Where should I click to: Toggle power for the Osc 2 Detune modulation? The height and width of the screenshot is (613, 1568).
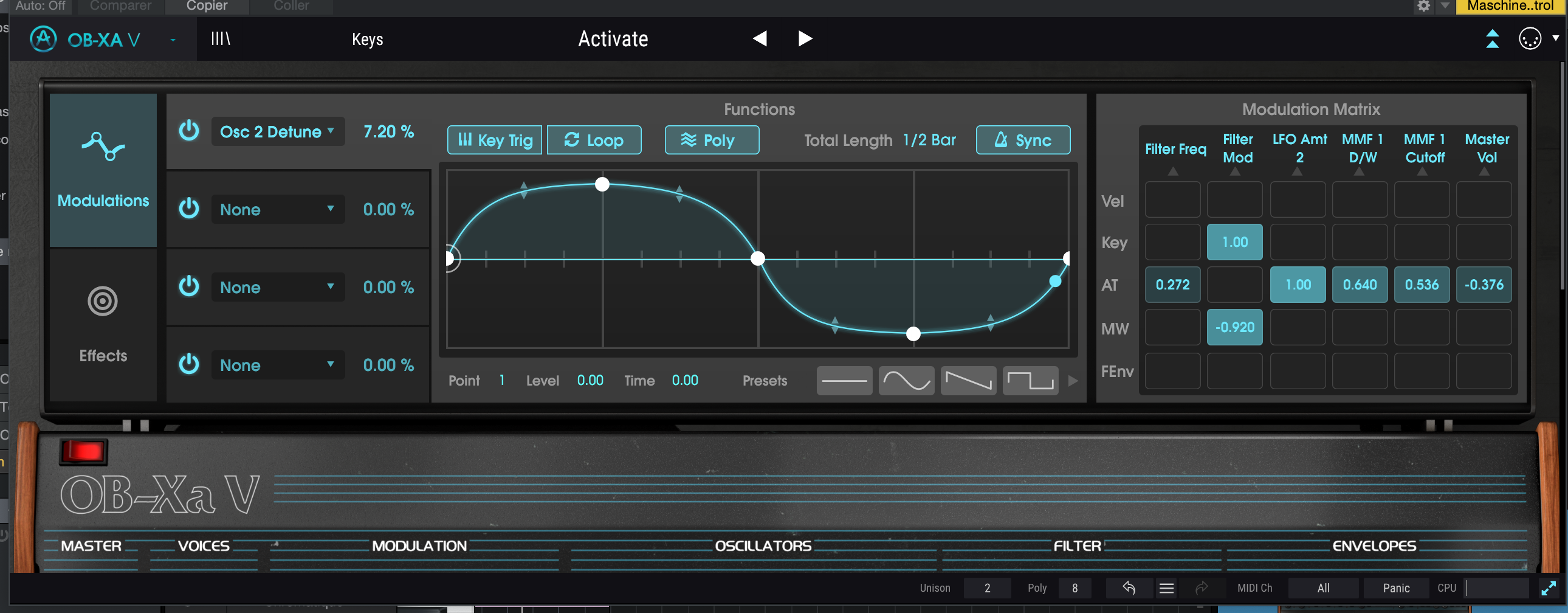188,131
